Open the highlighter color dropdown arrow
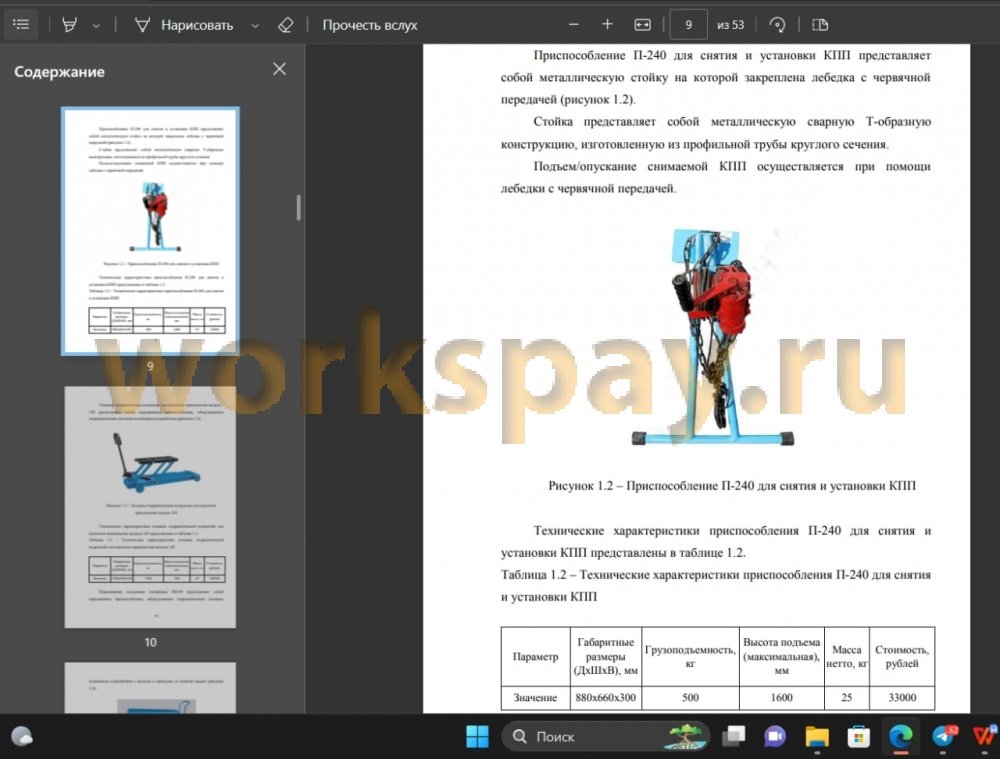1000x759 pixels. (96, 26)
